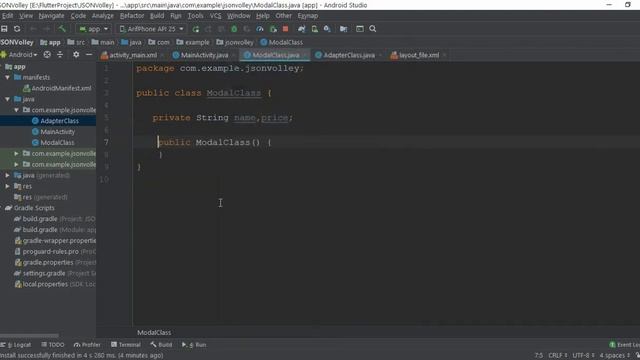Image resolution: width=640 pixels, height=360 pixels.
Task: Select MainActivity in project tree
Action: (x=58, y=132)
